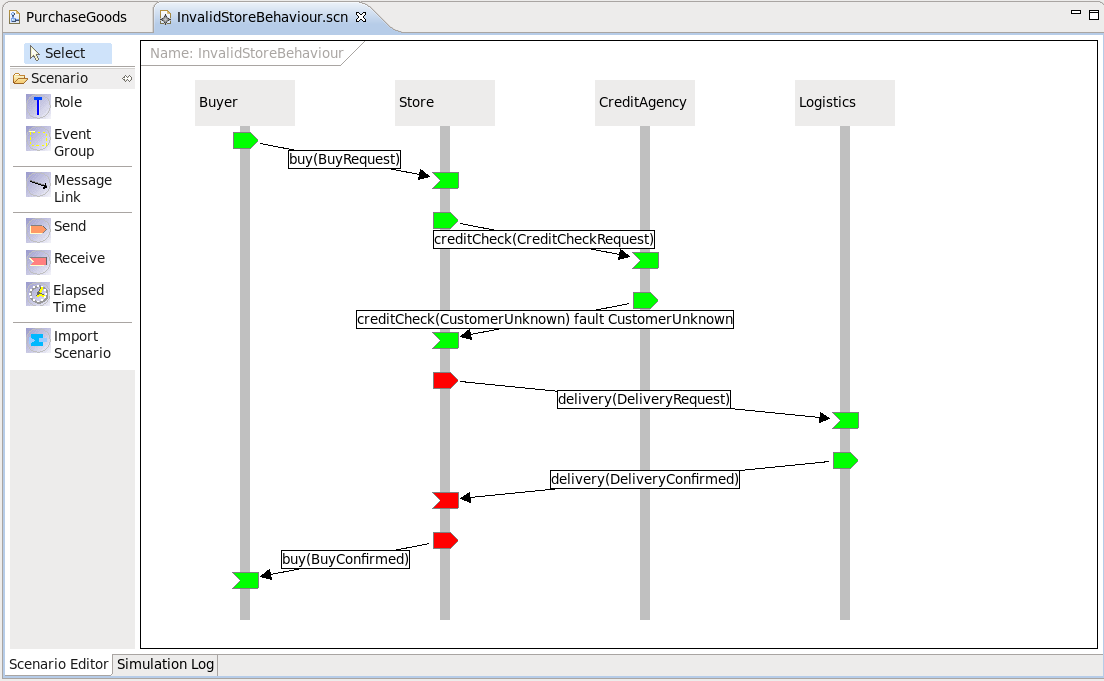Switch to the Scenario Editor tab
The image size is (1104, 681).
(x=58, y=664)
